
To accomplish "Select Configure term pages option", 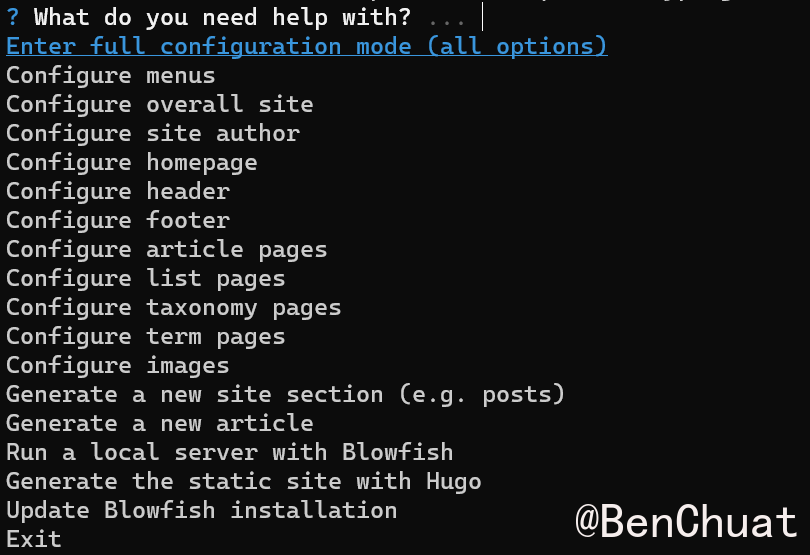I will tap(145, 336).
